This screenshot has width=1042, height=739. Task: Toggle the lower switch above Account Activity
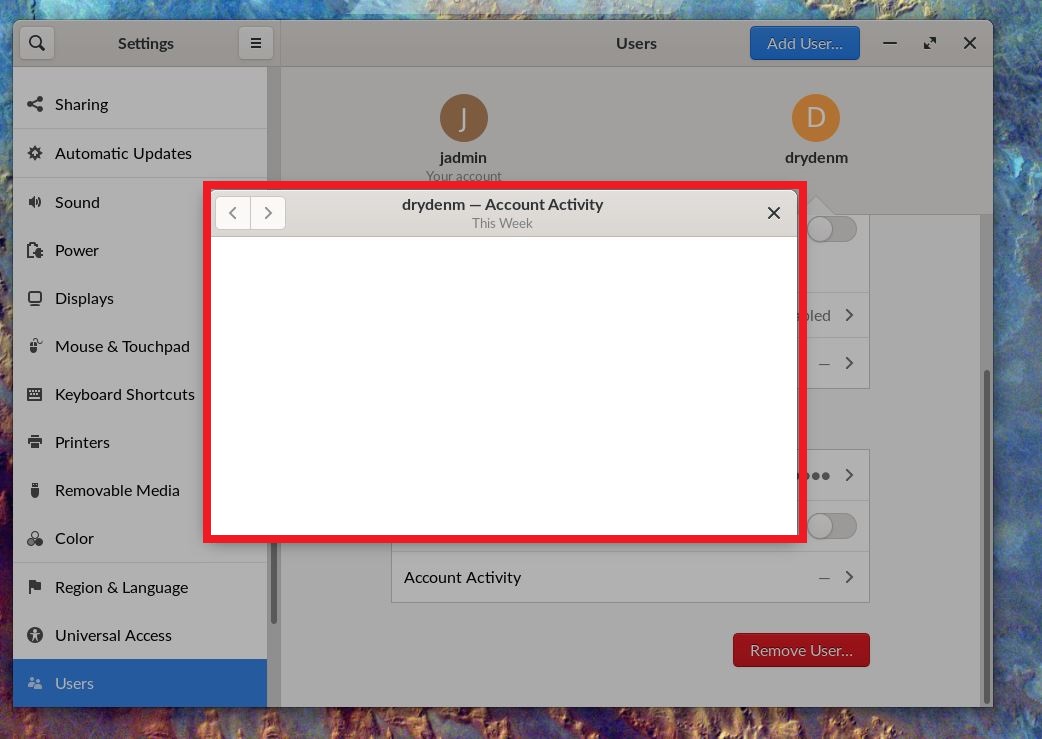(x=832, y=526)
